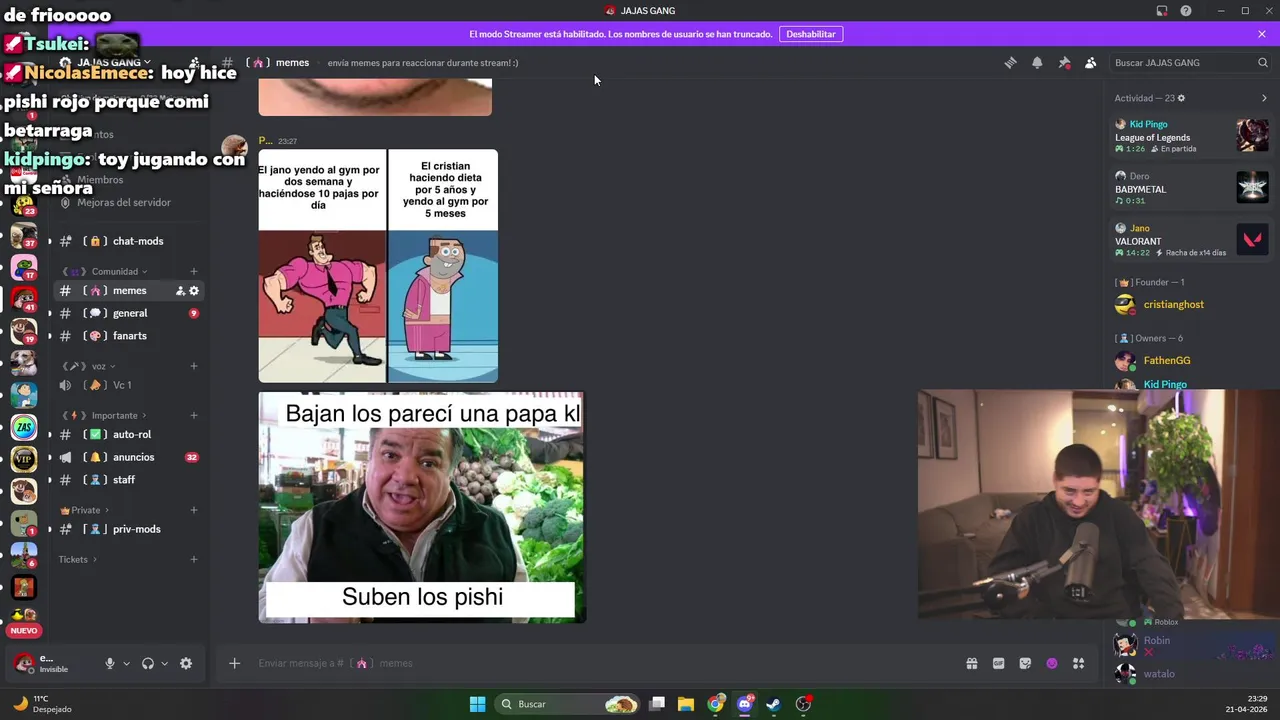The width and height of the screenshot is (1280, 720).
Task: Focus the Enviar mensaje input field
Action: click(x=600, y=663)
